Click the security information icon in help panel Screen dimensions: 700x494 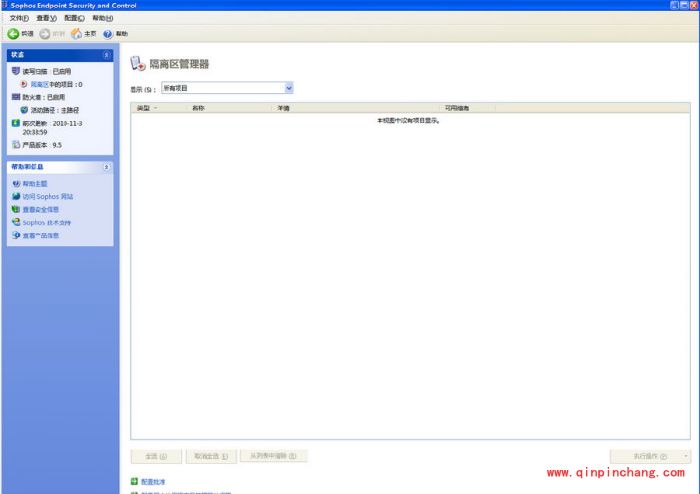[x=16, y=209]
